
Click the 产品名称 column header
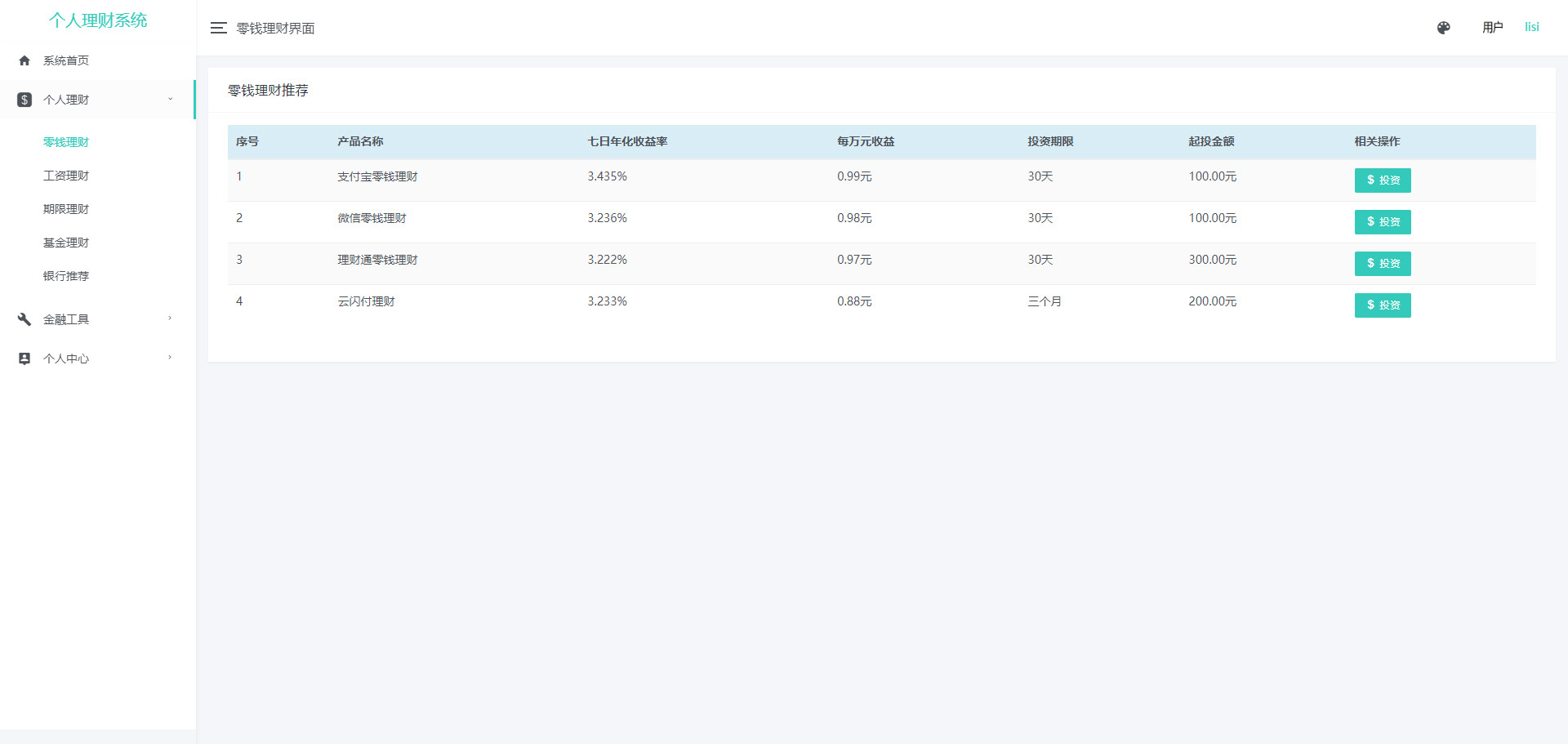pos(360,141)
